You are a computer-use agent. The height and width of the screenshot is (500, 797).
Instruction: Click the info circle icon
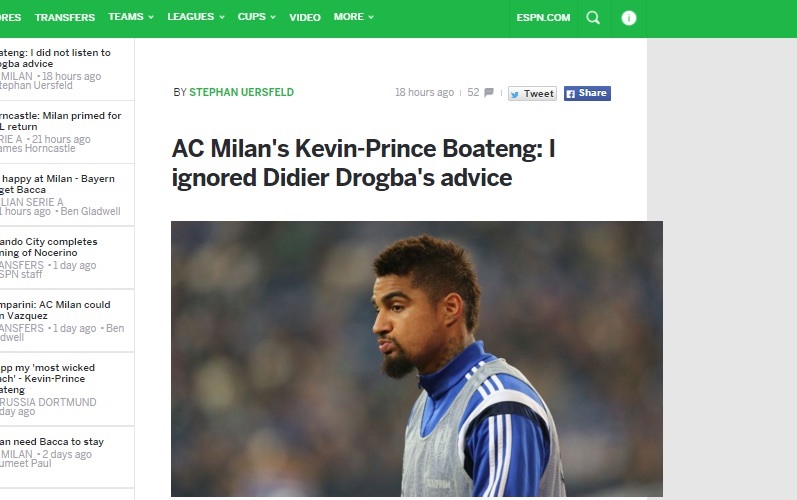click(x=629, y=18)
